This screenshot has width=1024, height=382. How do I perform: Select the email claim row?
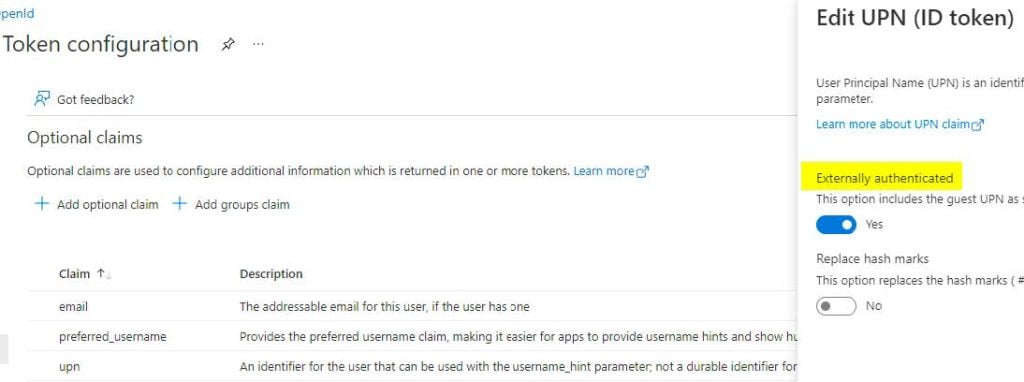[411, 306]
